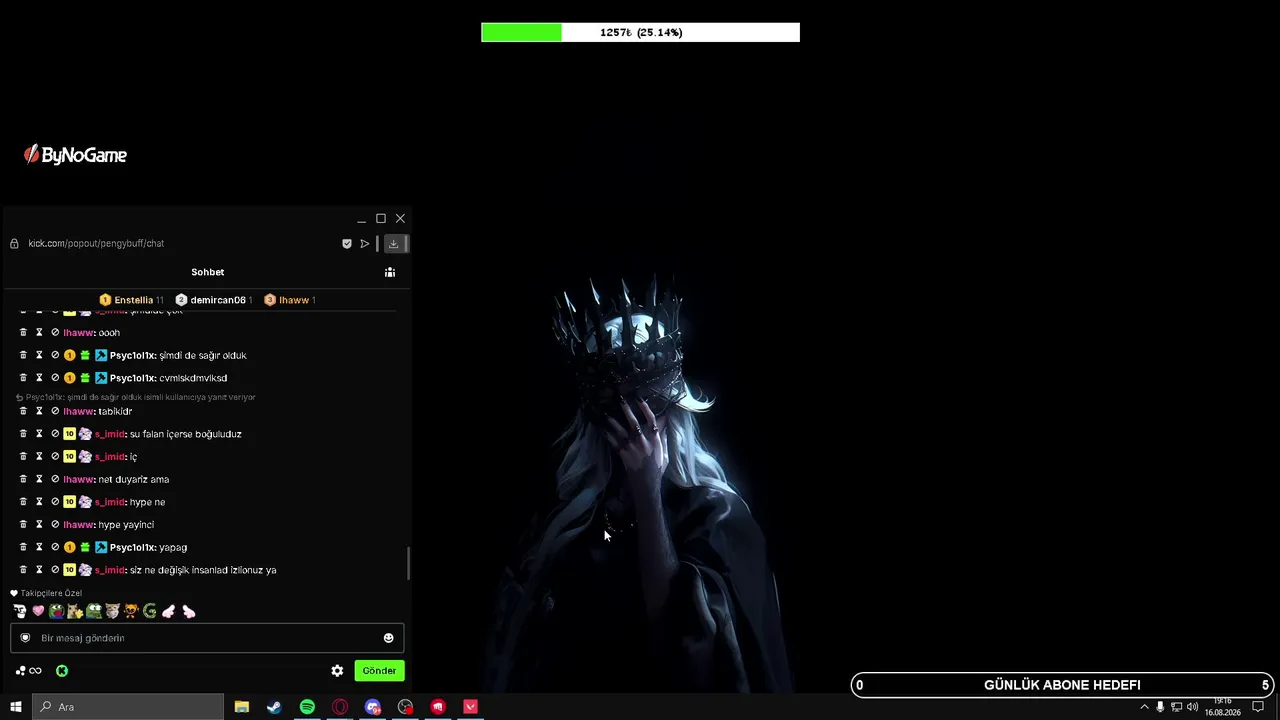Viewport: 1280px width, 720px height.
Task: Delete s_imid's "hype ne" message
Action: (x=24, y=502)
